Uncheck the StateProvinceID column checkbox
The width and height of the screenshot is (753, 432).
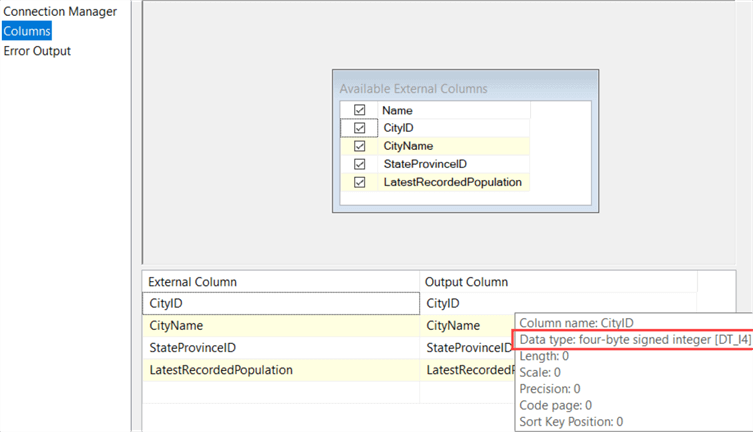[359, 164]
